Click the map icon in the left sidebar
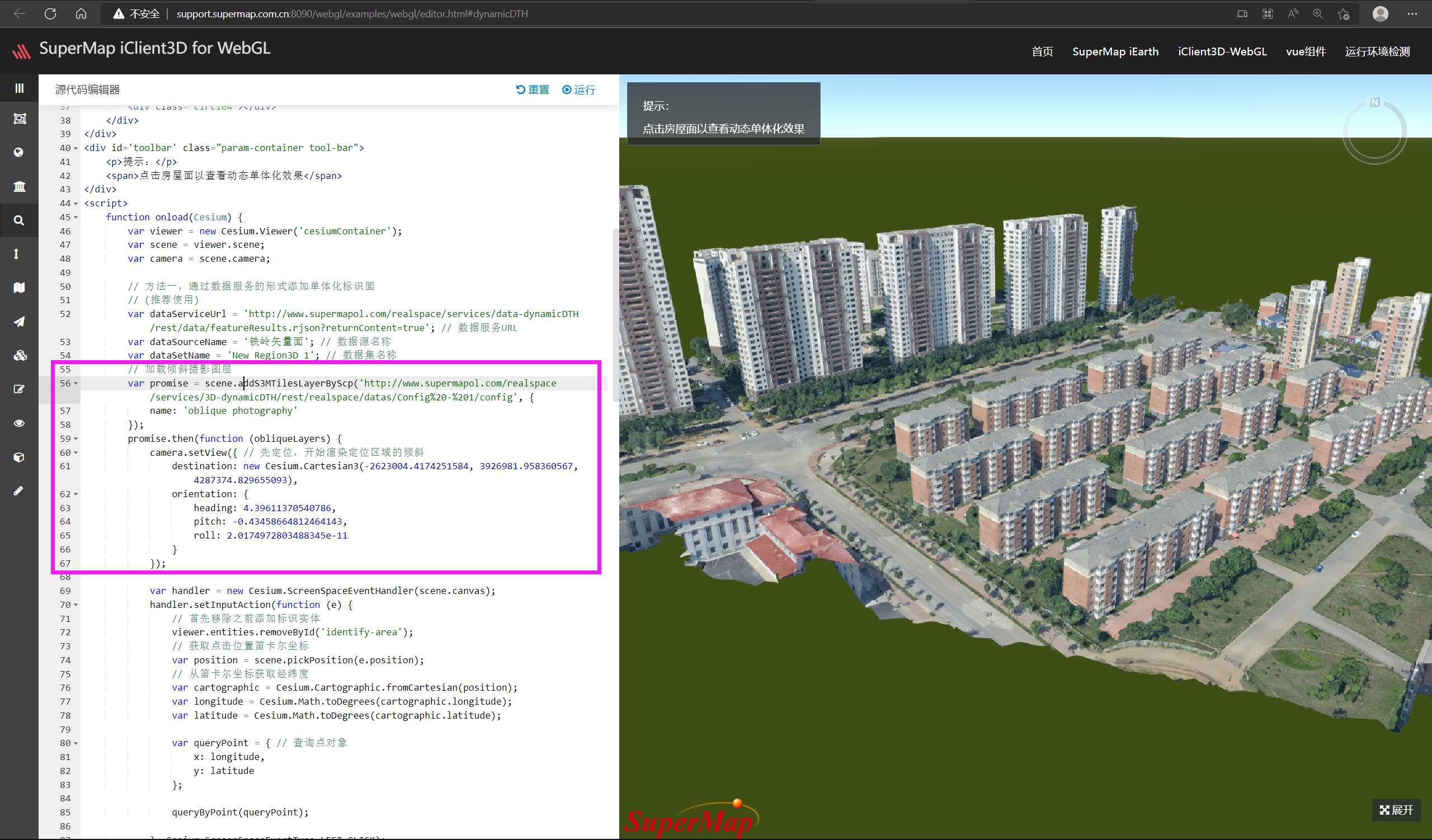1432x840 pixels. pyautogui.click(x=20, y=287)
